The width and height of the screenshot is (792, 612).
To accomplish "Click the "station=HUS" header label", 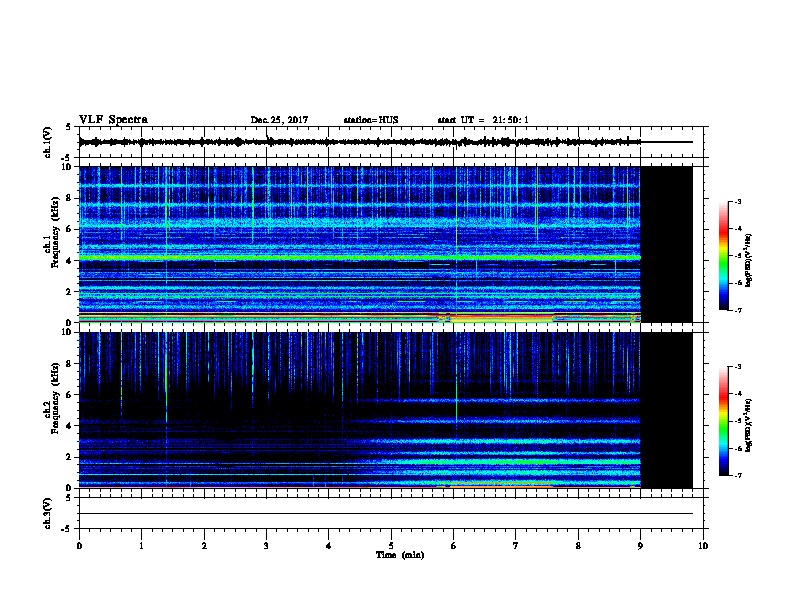I will click(371, 120).
